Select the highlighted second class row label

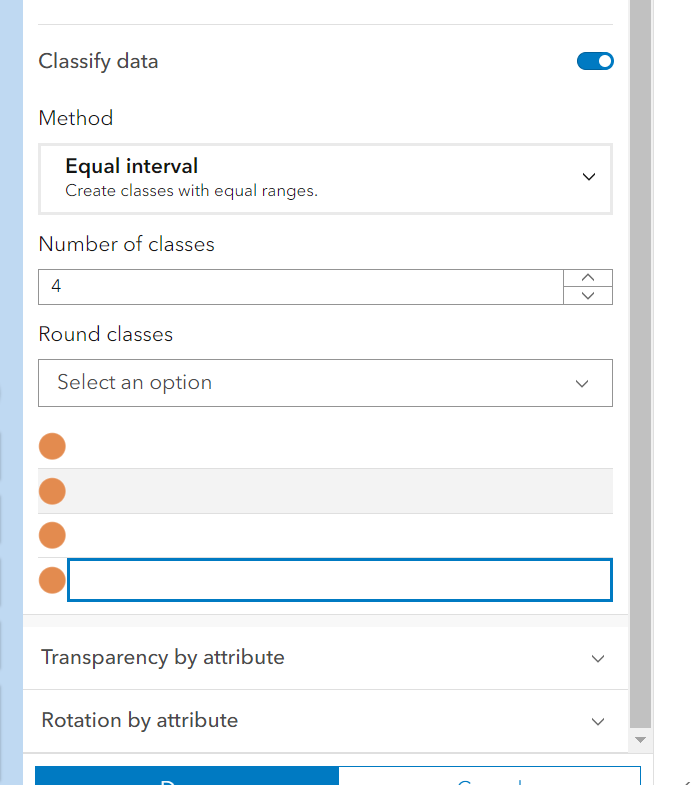coord(339,491)
